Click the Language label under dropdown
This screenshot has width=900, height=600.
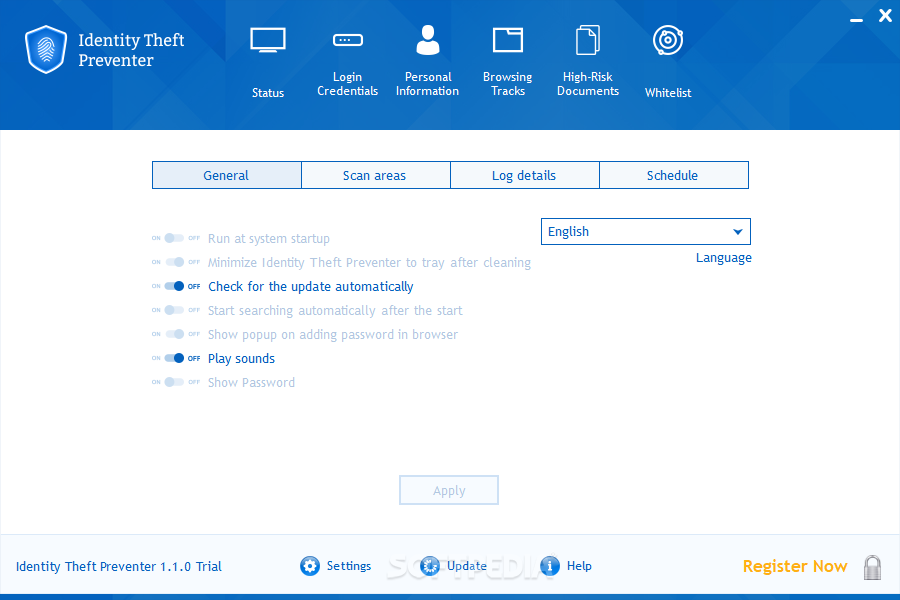724,258
